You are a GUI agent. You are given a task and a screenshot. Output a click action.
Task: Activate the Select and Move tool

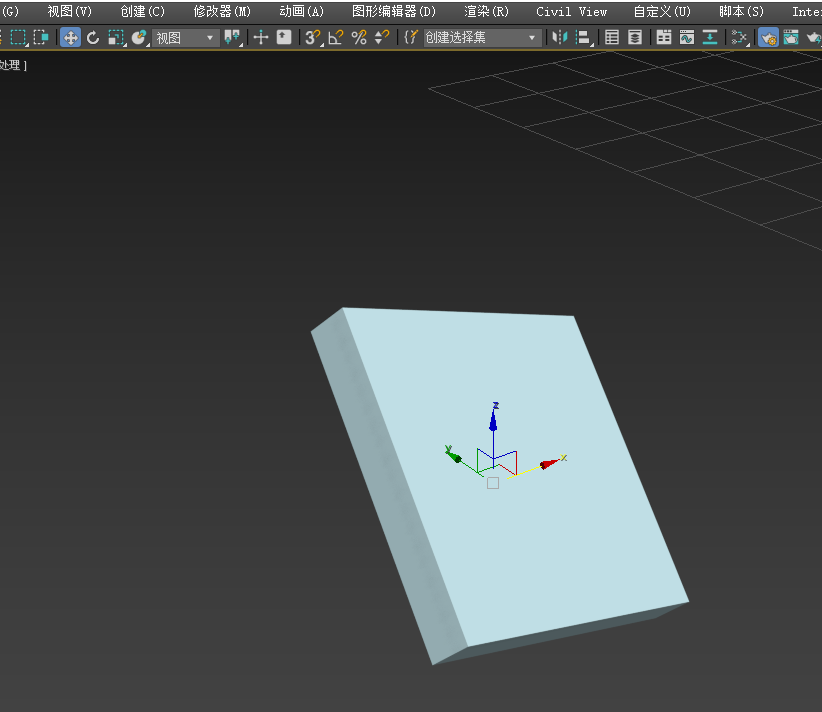tap(70, 37)
